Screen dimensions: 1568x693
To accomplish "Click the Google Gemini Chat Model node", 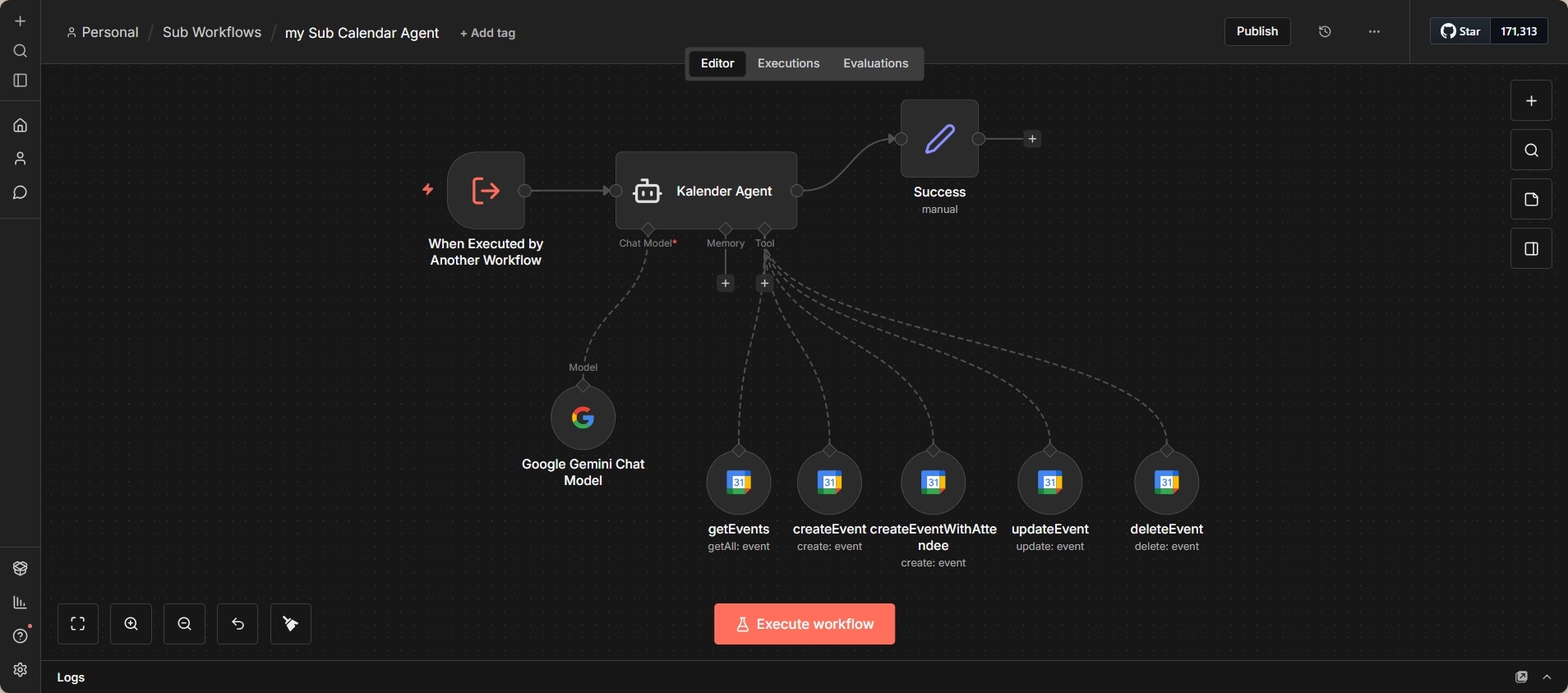I will coord(583,418).
